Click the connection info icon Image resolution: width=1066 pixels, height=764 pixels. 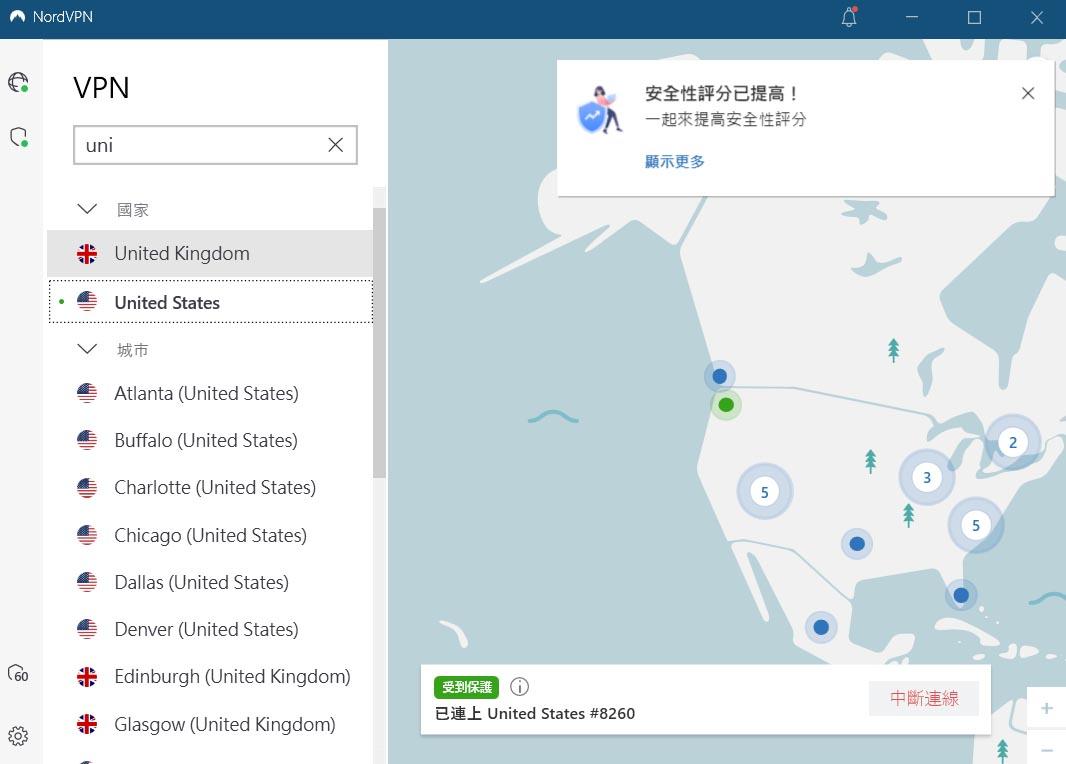[519, 687]
